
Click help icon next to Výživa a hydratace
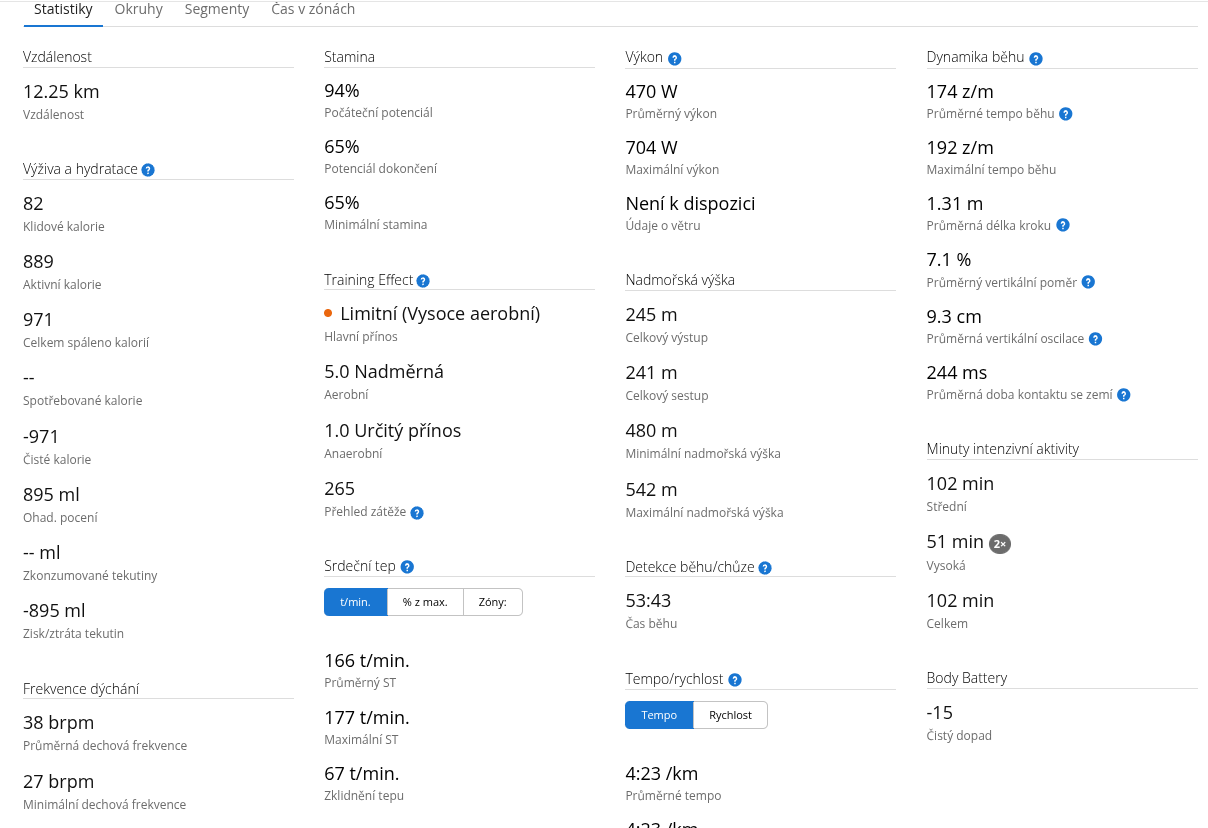(148, 170)
